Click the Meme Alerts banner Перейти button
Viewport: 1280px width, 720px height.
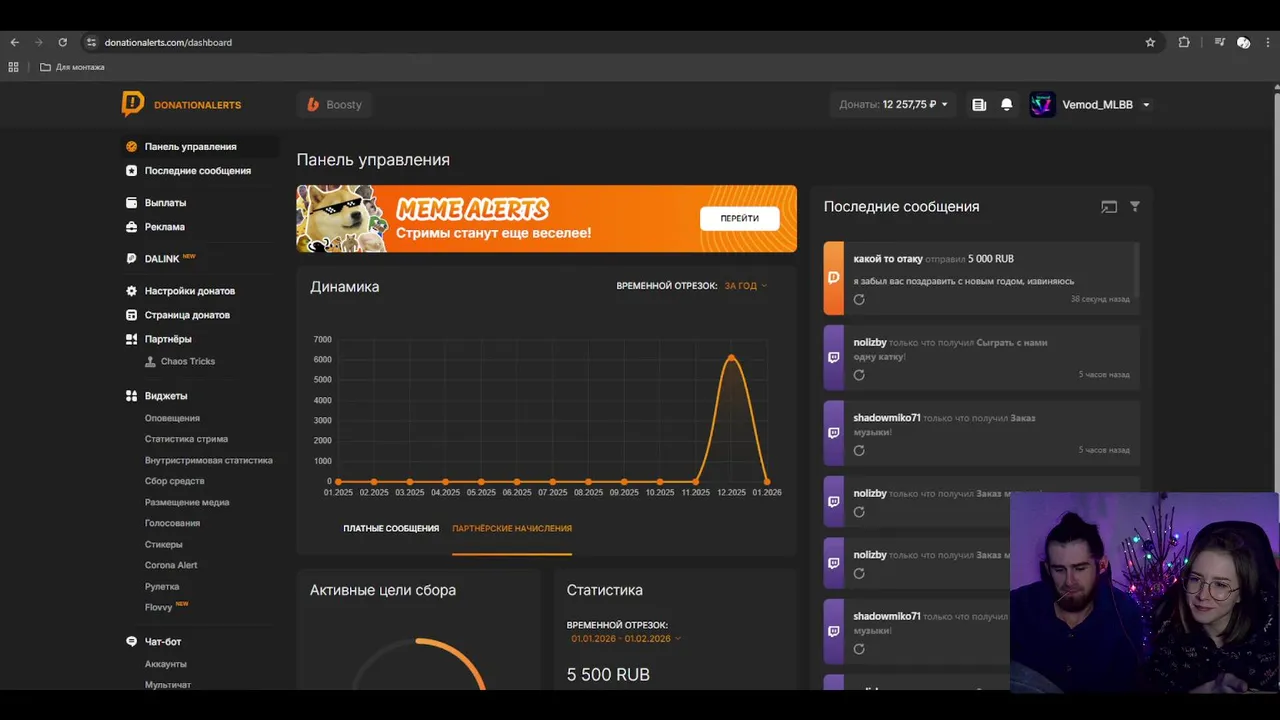pos(739,218)
